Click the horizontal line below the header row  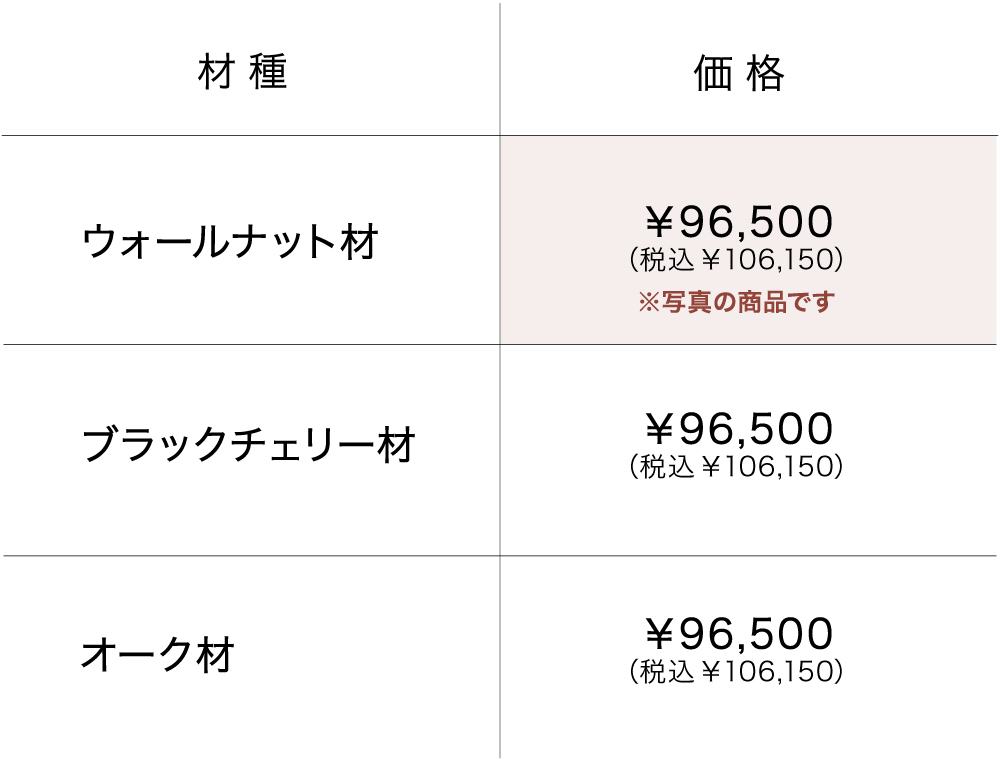[x=250, y=135]
